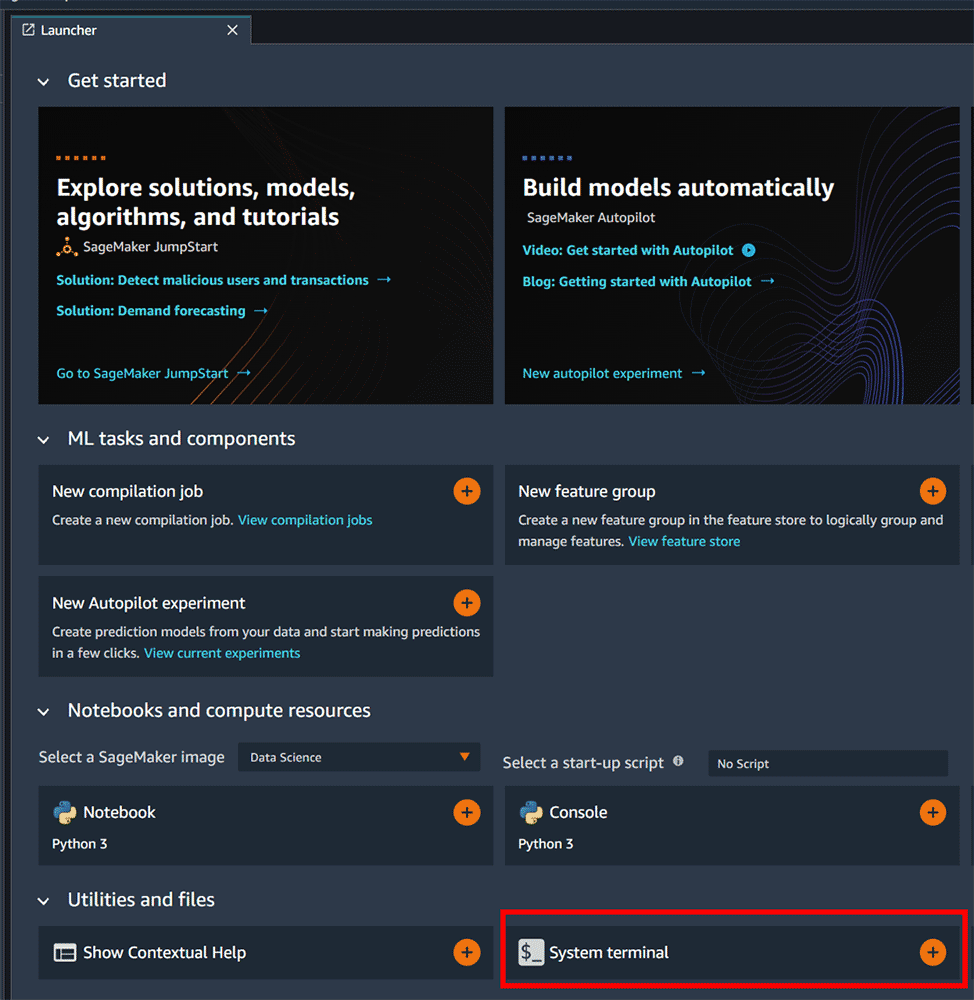This screenshot has width=974, height=1000.
Task: Launch Python 3 Console via plus icon
Action: pyautogui.click(x=932, y=812)
